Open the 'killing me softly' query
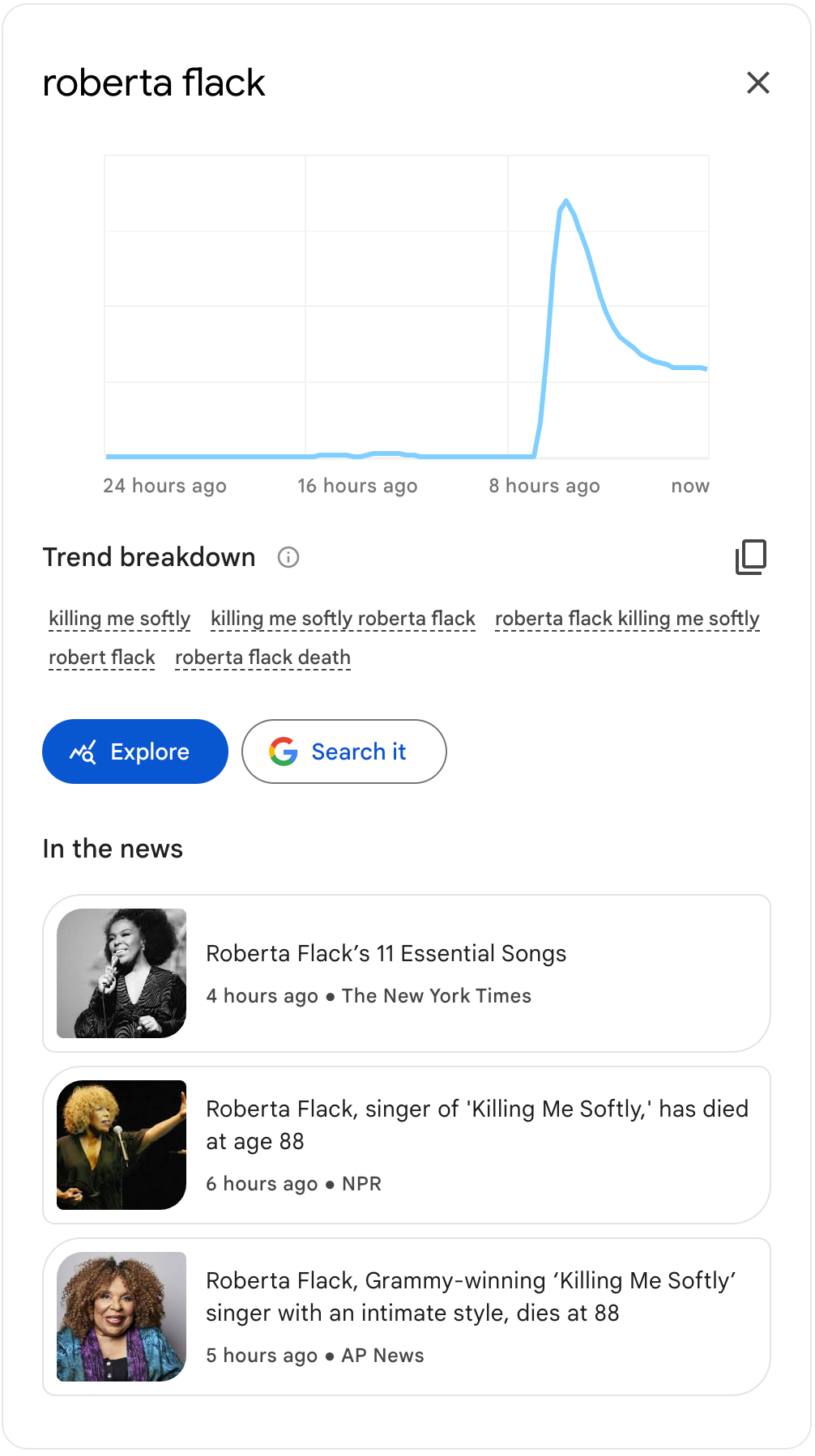Image resolution: width=815 pixels, height=1456 pixels. 120,619
